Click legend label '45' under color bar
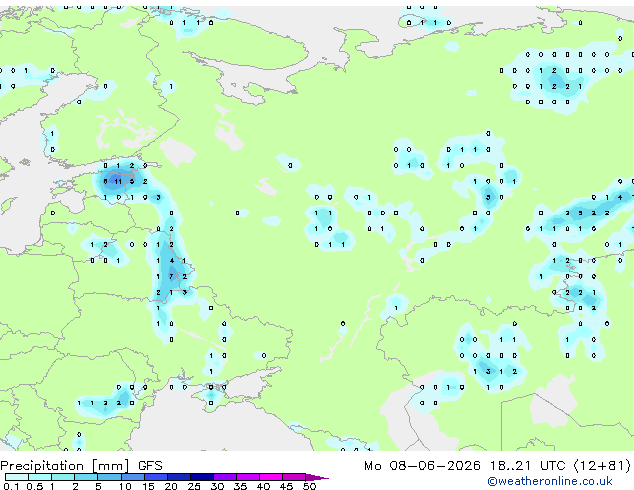 [x=286, y=486]
